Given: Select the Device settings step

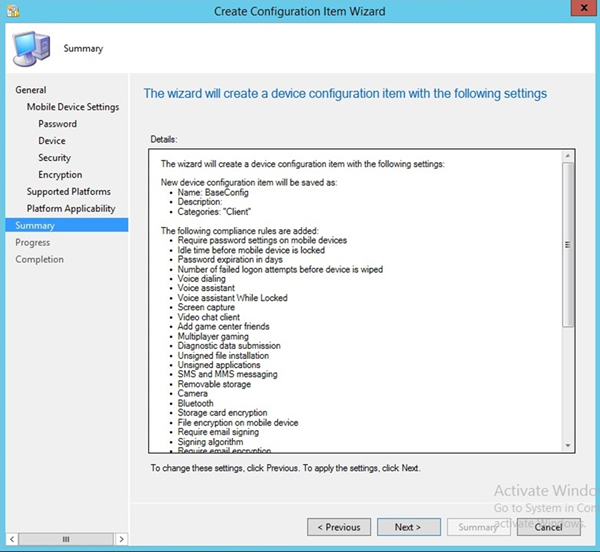Looking at the screenshot, I should [x=52, y=141].
